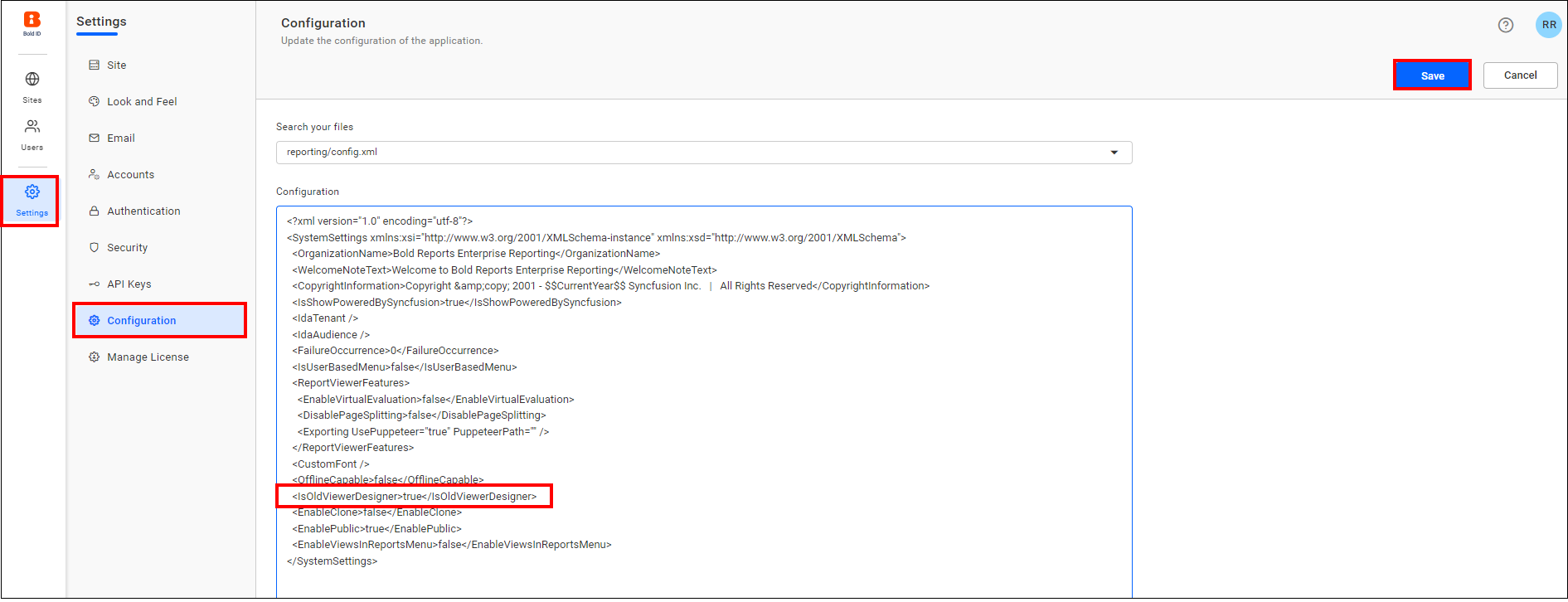Click inside the Configuration XML editor

704,401
